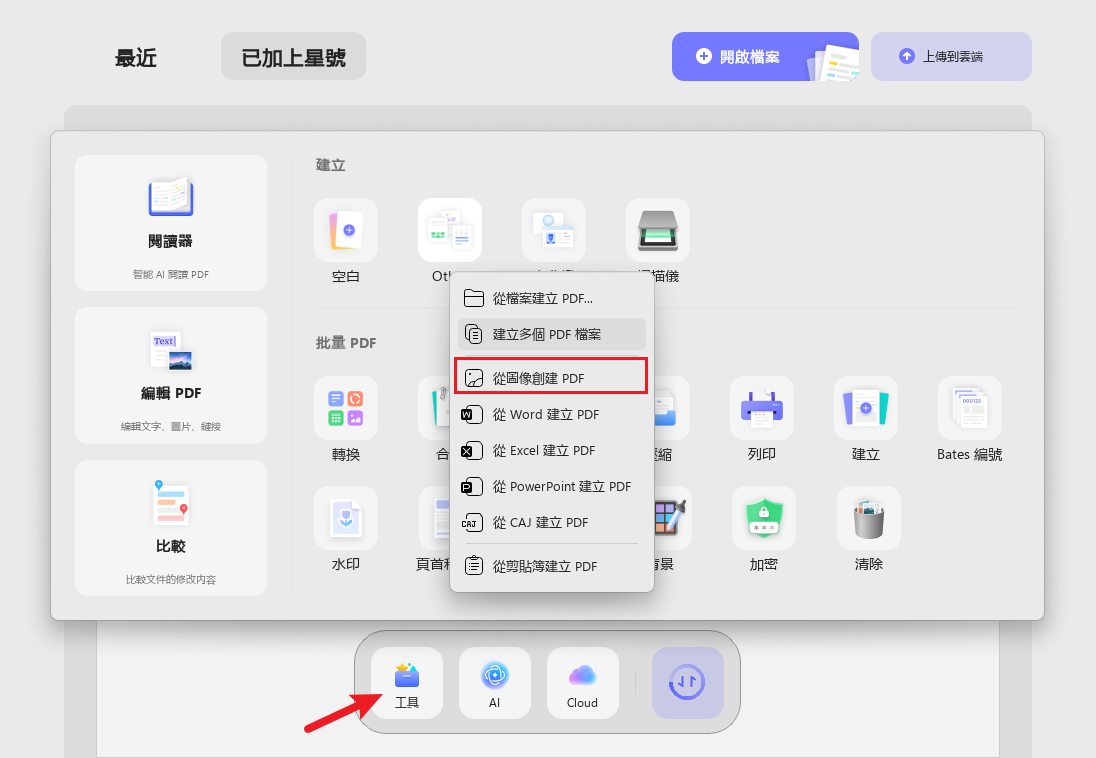Choose 建立多個 PDF 檔案 menu item
1096x758 pixels.
click(x=552, y=334)
